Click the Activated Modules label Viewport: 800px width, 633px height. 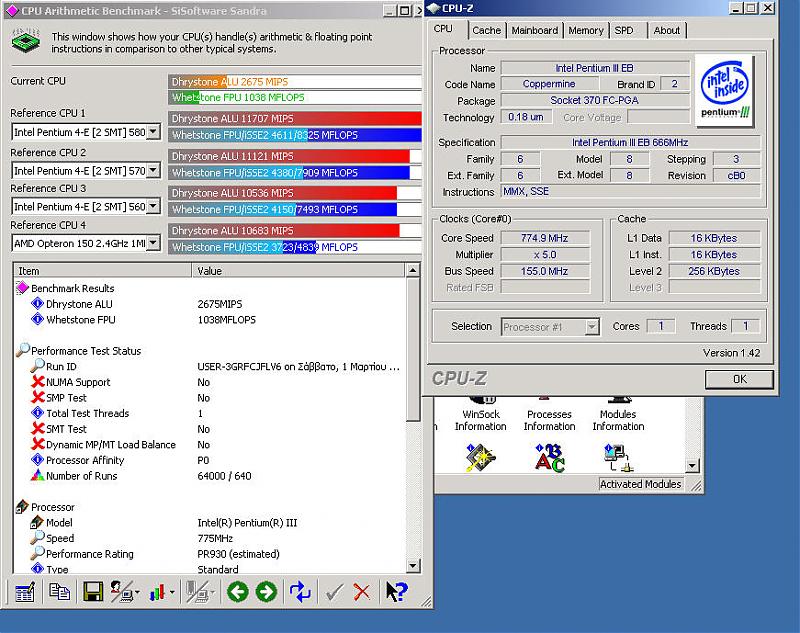click(640, 484)
